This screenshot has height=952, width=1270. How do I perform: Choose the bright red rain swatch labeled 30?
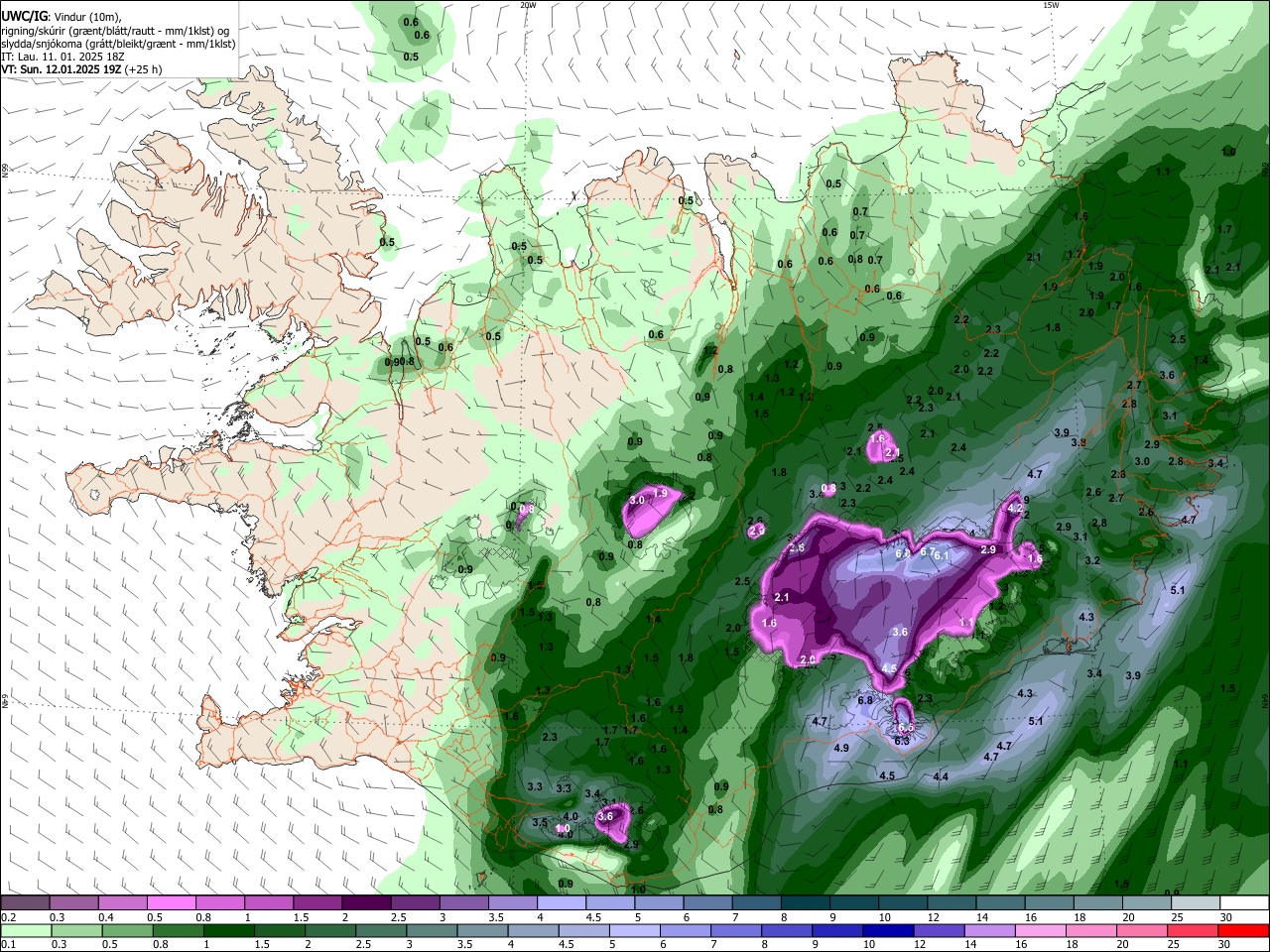click(x=1243, y=930)
